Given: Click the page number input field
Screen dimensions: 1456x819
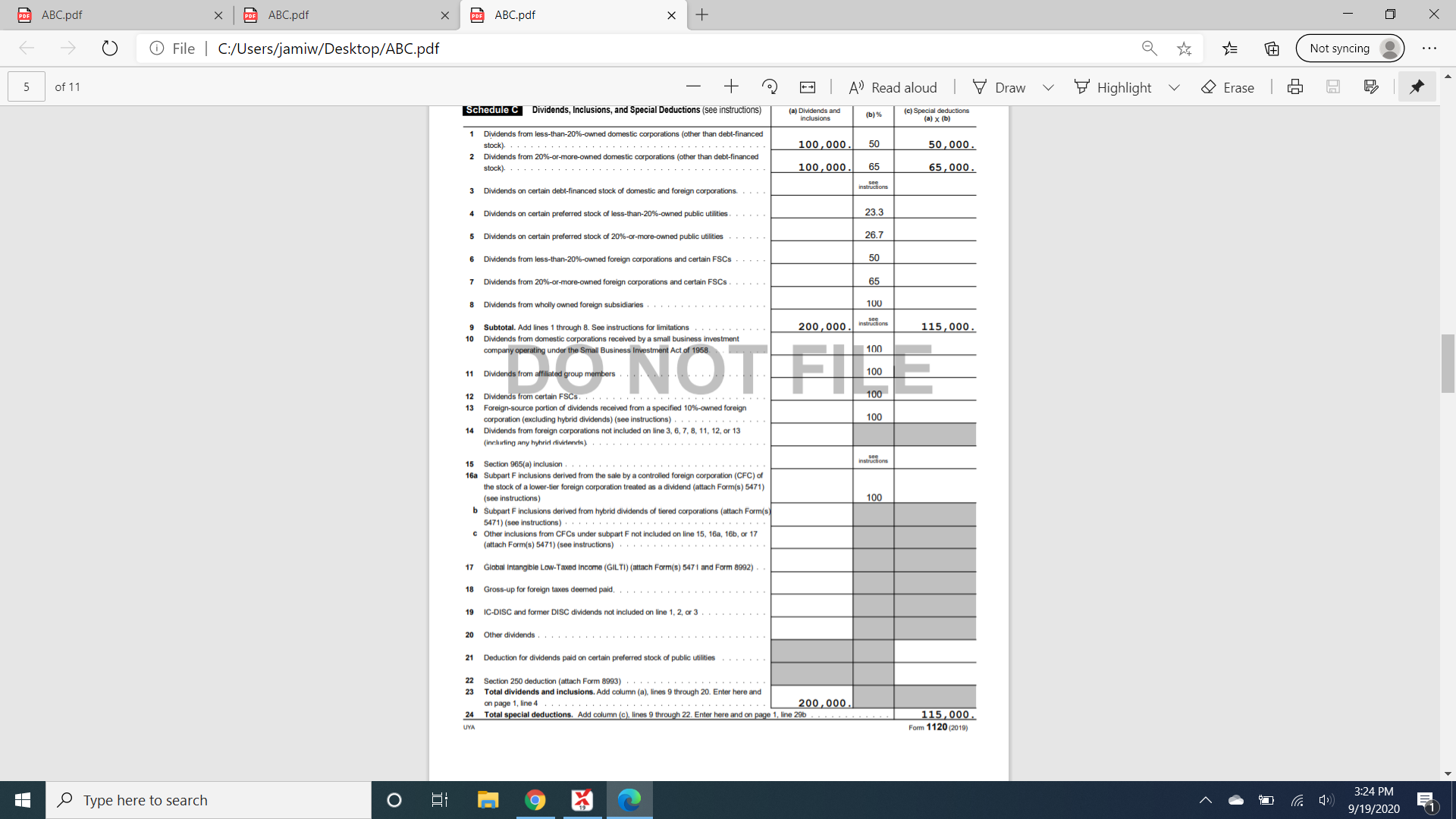Looking at the screenshot, I should pos(25,86).
